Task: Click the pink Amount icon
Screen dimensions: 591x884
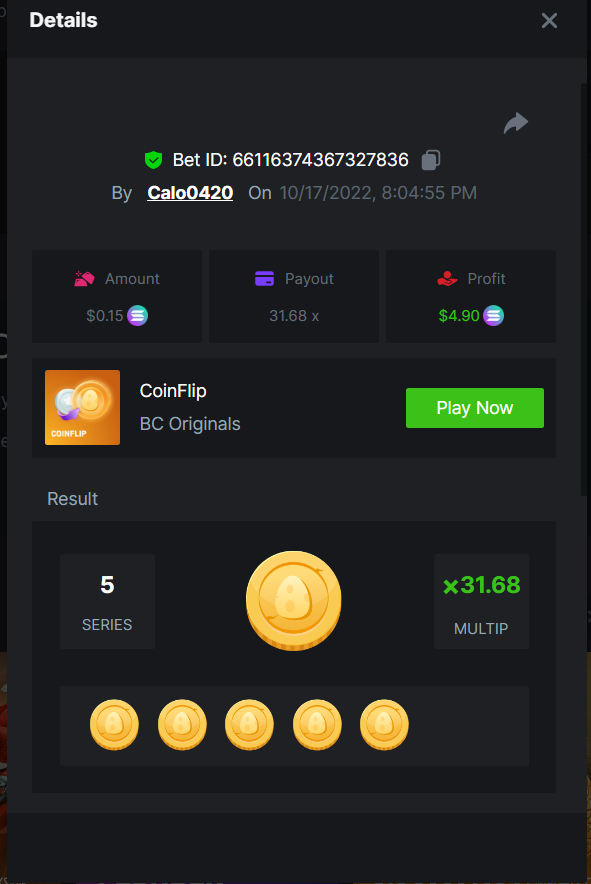Action: pyautogui.click(x=85, y=279)
